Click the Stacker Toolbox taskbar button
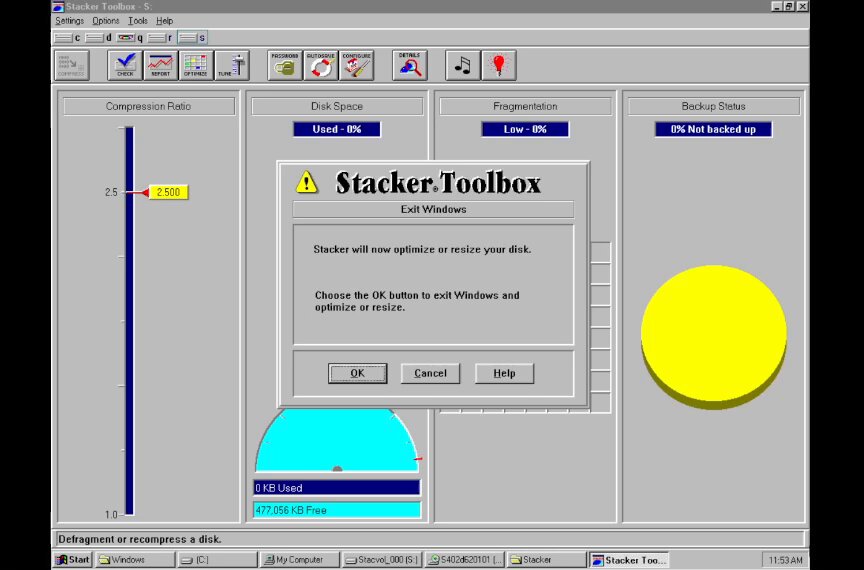Viewport: 864px width, 570px height. (629, 560)
